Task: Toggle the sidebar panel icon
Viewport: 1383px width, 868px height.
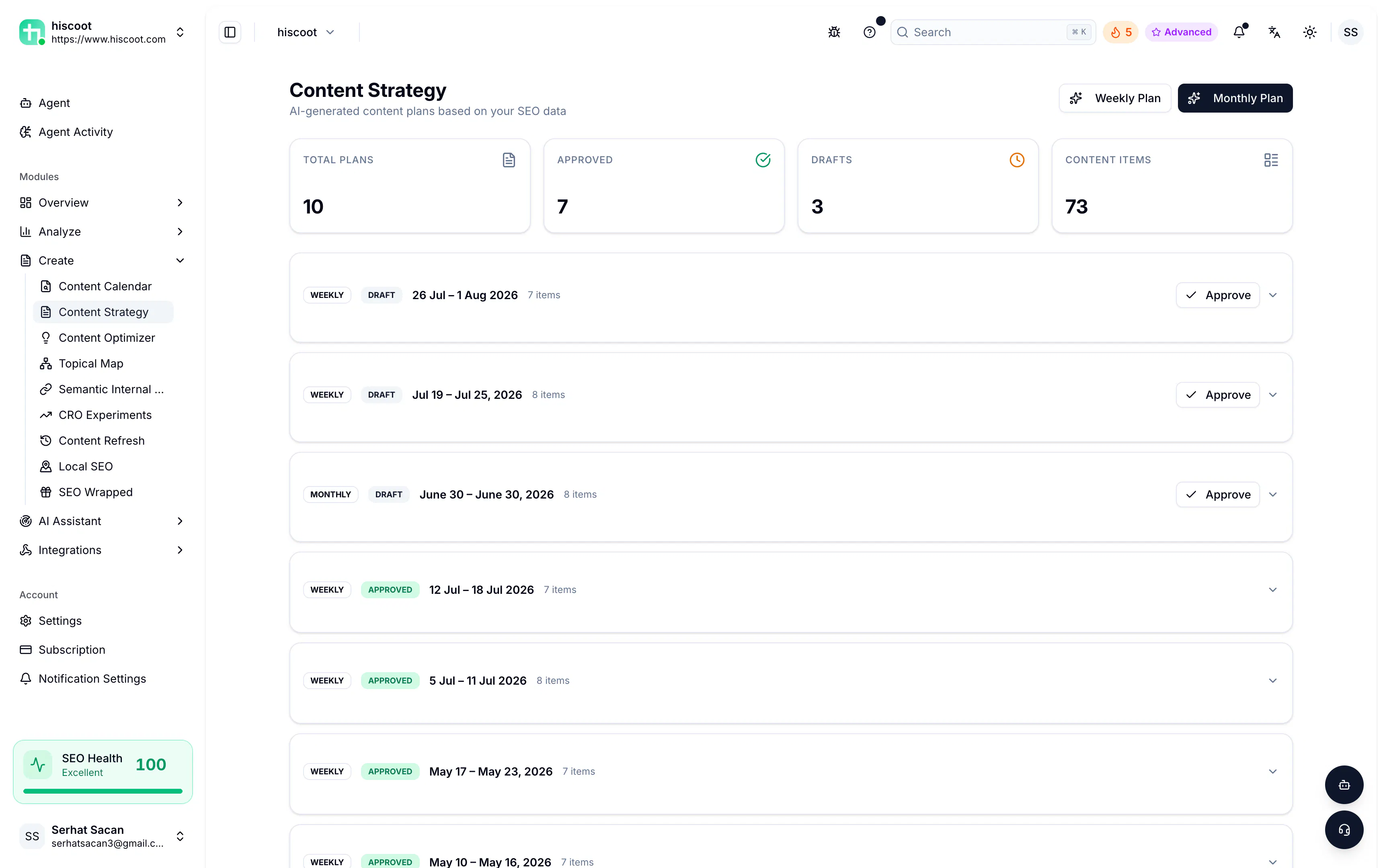Action: tap(230, 32)
